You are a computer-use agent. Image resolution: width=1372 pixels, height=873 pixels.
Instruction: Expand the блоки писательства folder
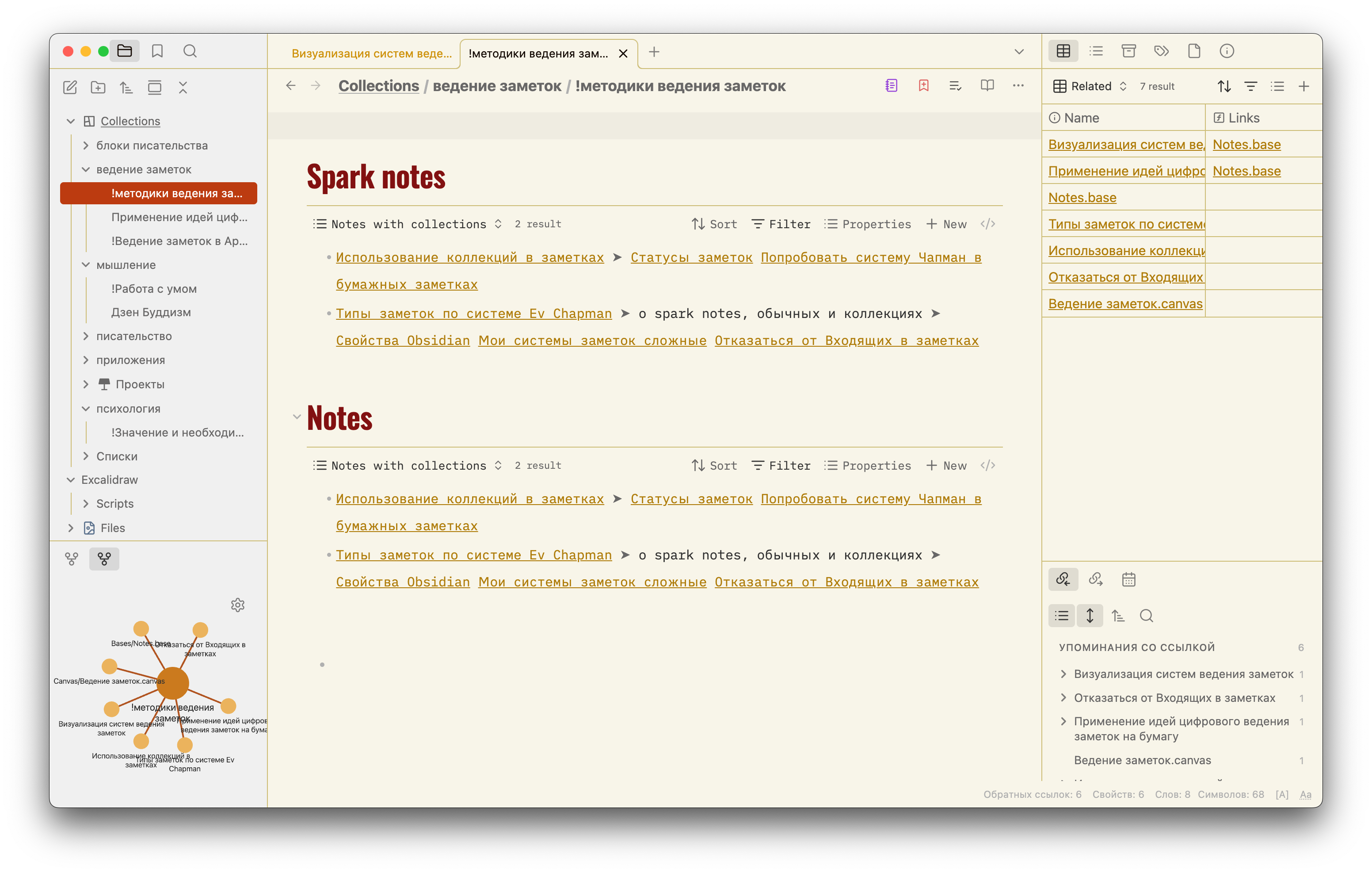[85, 145]
